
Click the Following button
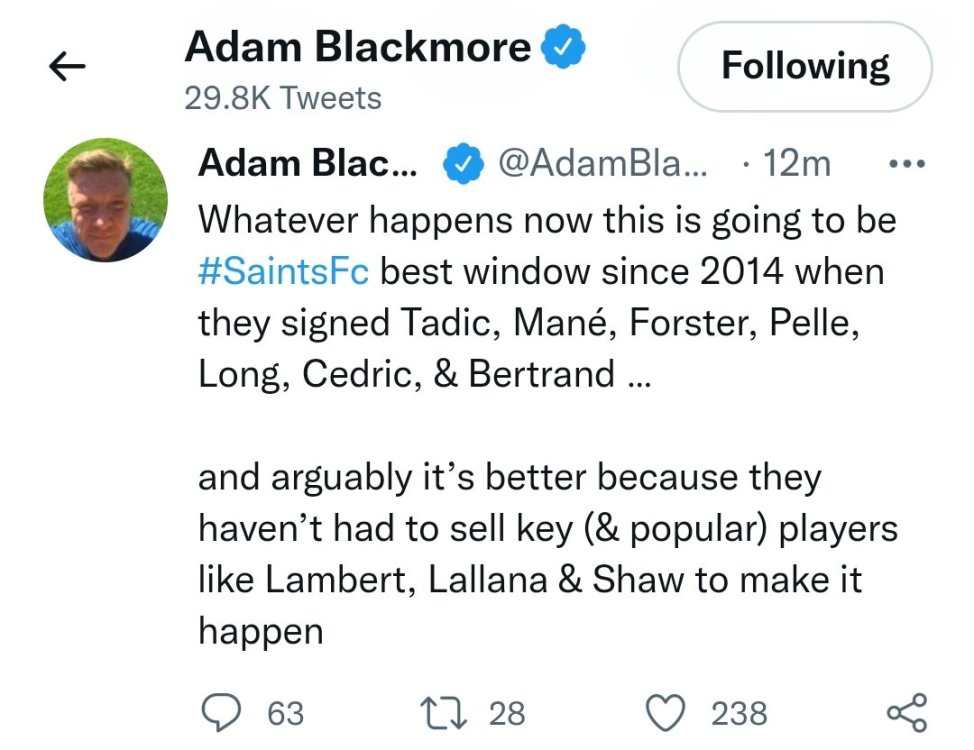click(x=804, y=67)
